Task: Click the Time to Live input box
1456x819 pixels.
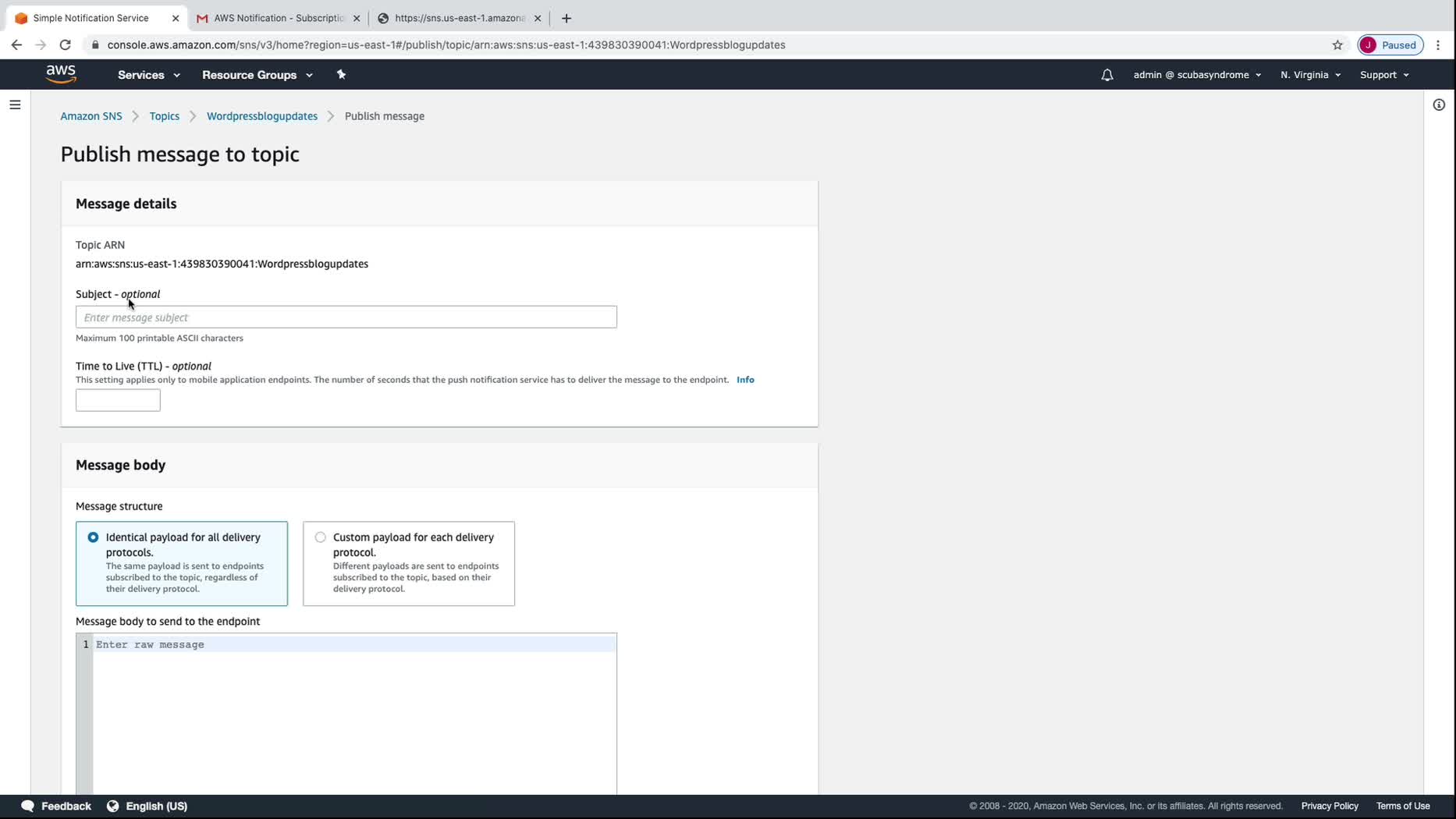Action: (x=118, y=400)
